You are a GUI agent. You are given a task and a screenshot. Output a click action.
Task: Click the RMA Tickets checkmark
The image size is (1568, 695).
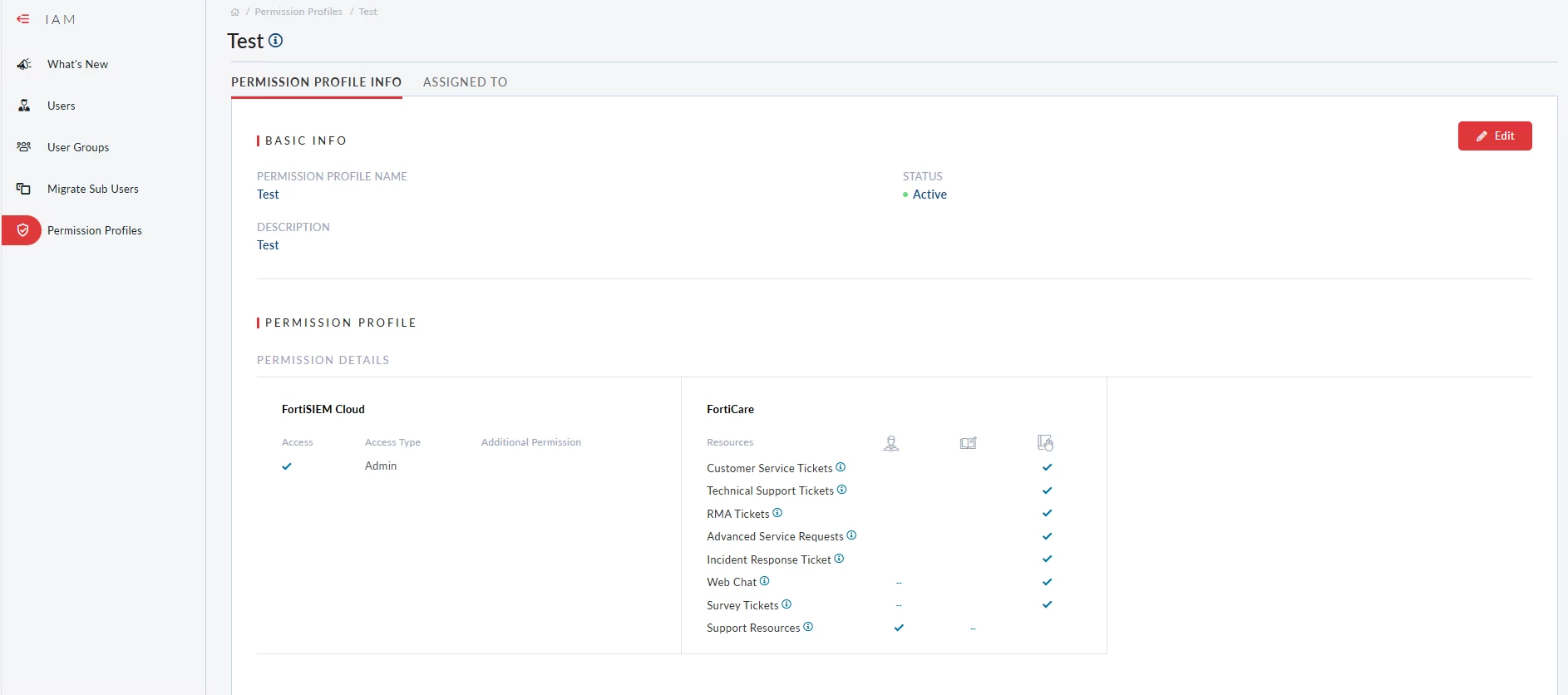coord(1048,513)
